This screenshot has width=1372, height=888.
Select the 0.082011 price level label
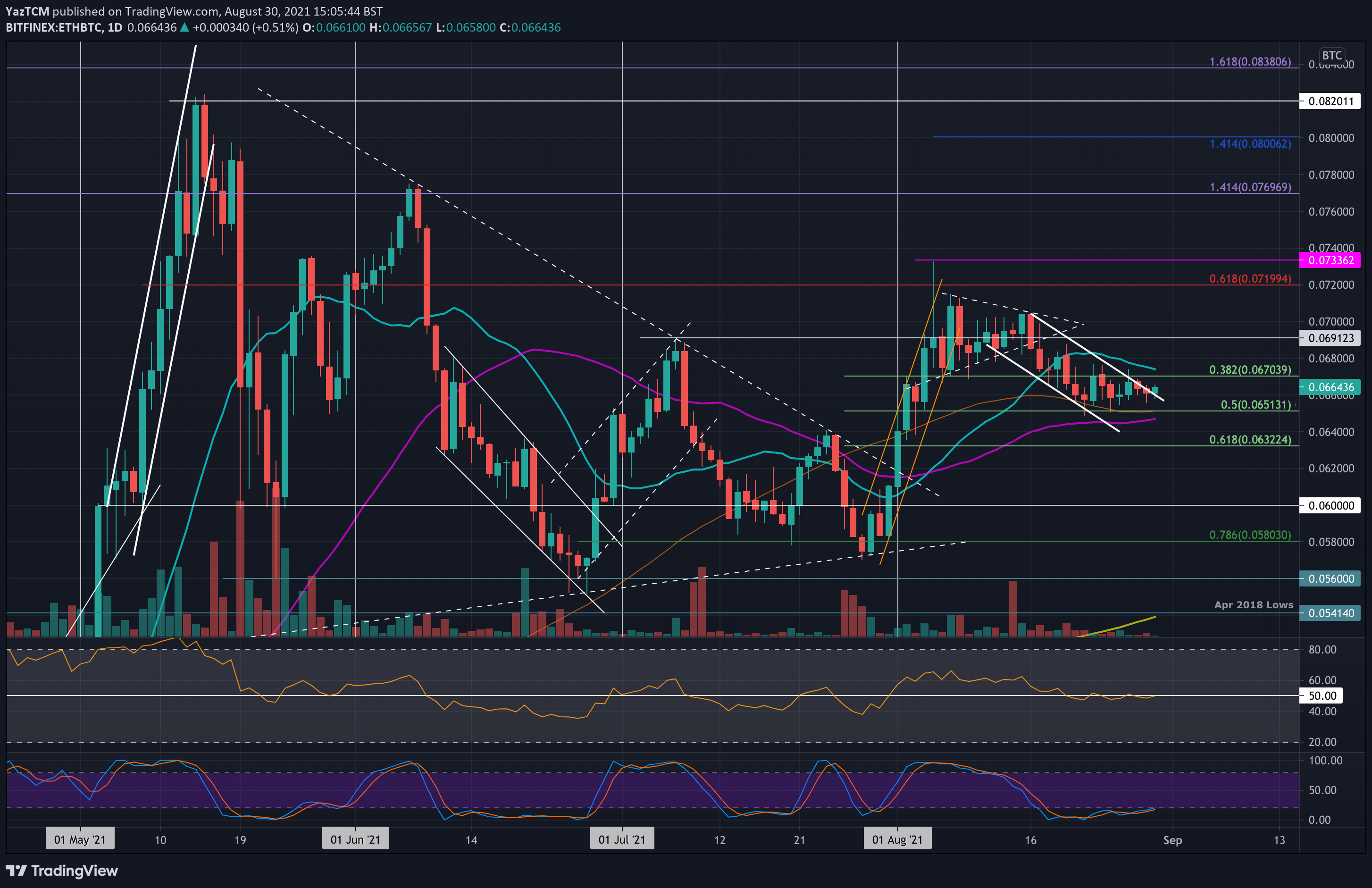(x=1330, y=101)
